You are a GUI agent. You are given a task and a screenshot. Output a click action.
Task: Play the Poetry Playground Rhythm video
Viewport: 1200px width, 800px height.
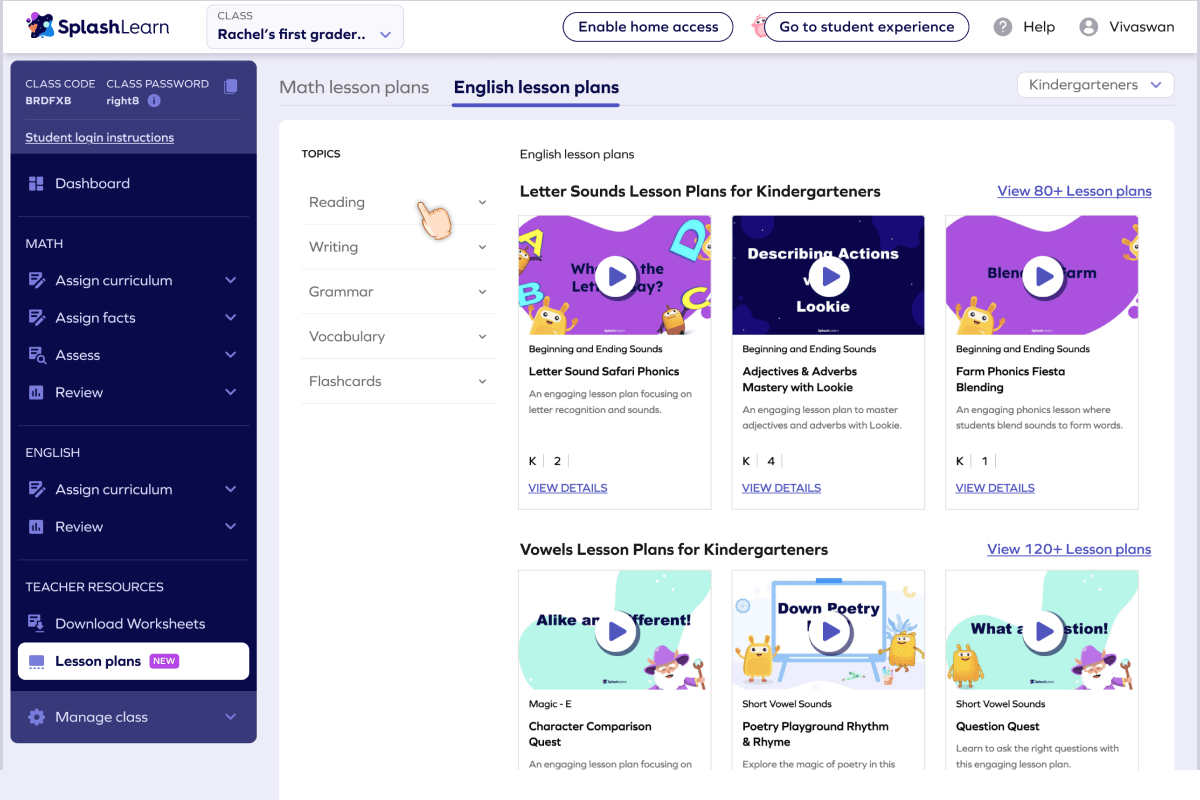tap(828, 631)
